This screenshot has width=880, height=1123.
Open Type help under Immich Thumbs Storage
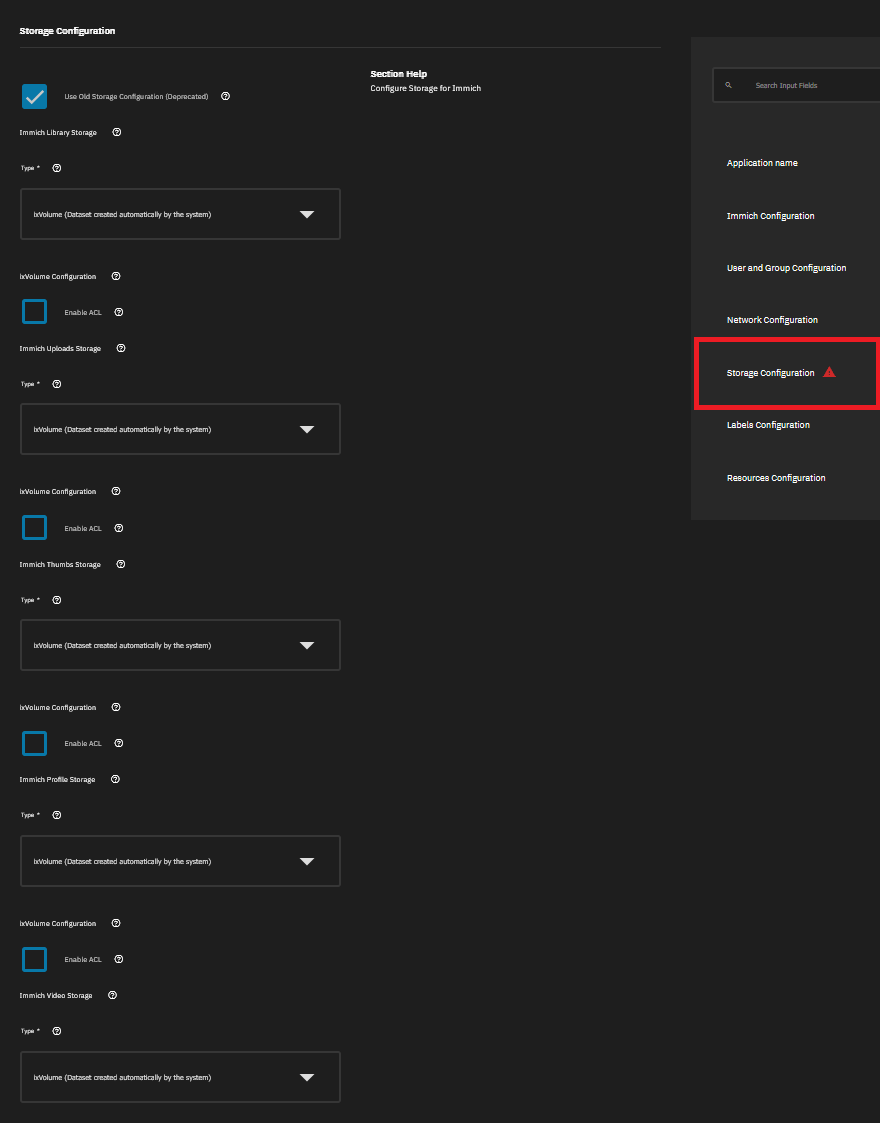tap(57, 600)
